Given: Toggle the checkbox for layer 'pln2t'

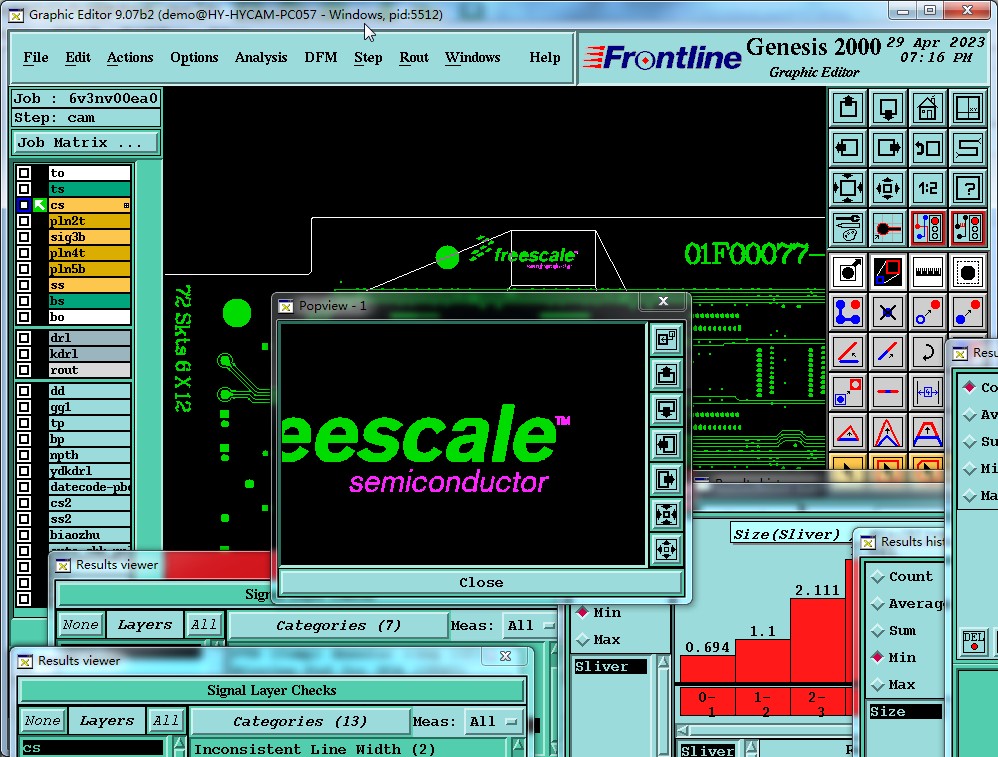Looking at the screenshot, I should [24, 221].
